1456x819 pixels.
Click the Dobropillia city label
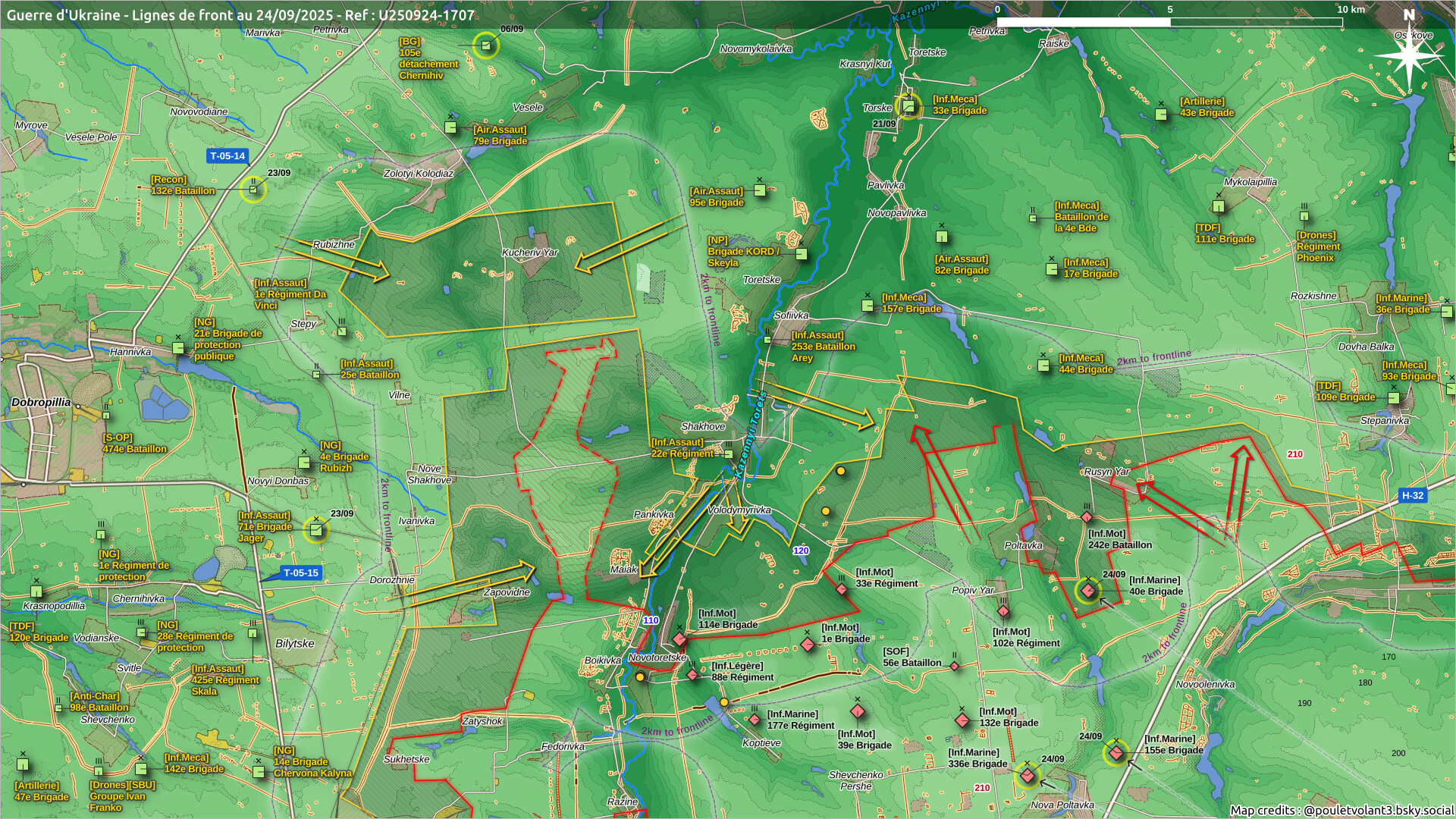coord(41,403)
